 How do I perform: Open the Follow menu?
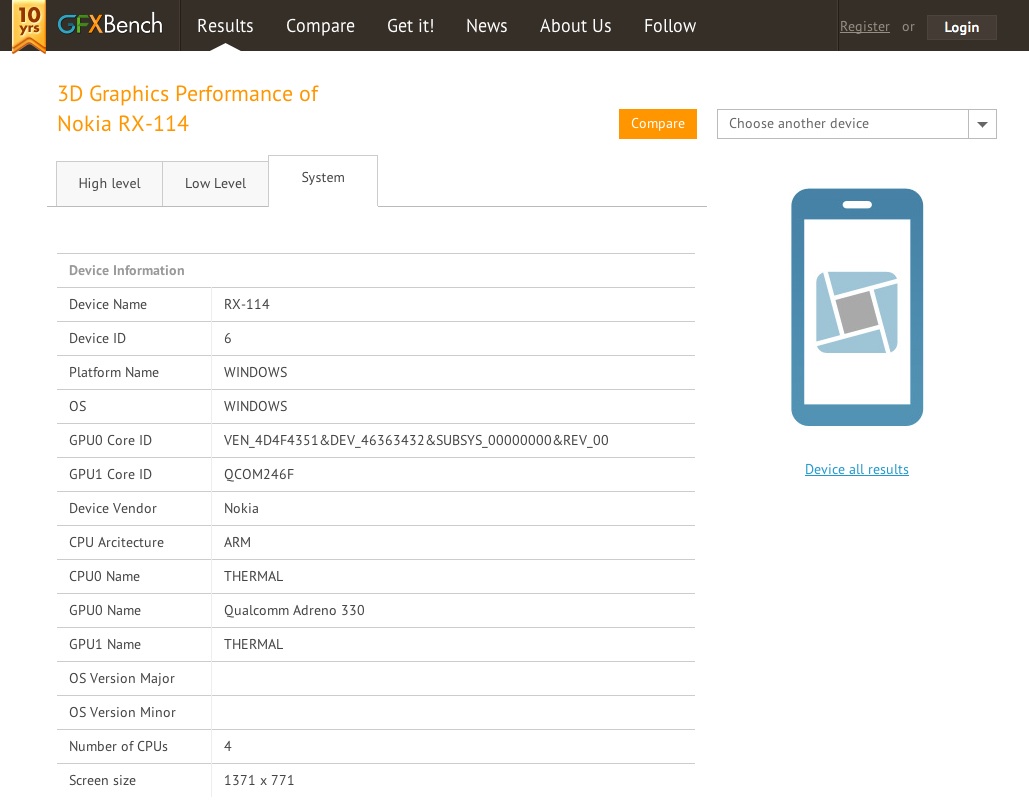coord(669,26)
